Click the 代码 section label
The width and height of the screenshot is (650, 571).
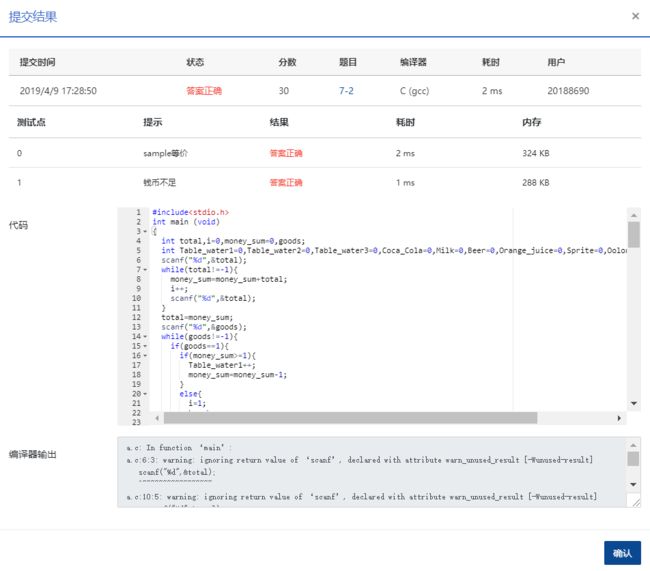point(18,225)
